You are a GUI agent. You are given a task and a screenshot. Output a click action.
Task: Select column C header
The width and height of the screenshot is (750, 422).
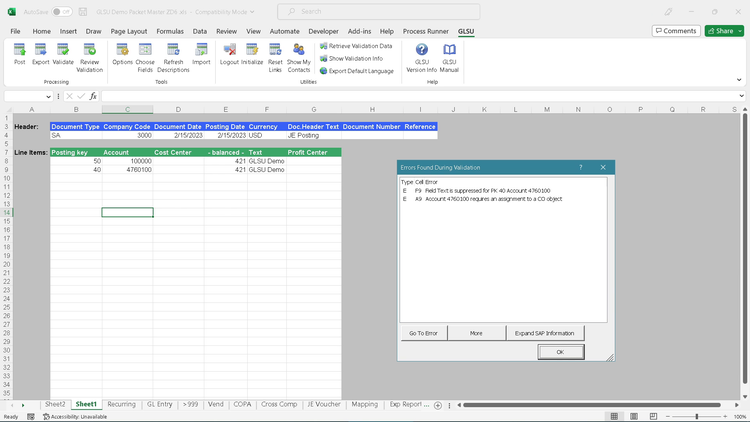[127, 110]
